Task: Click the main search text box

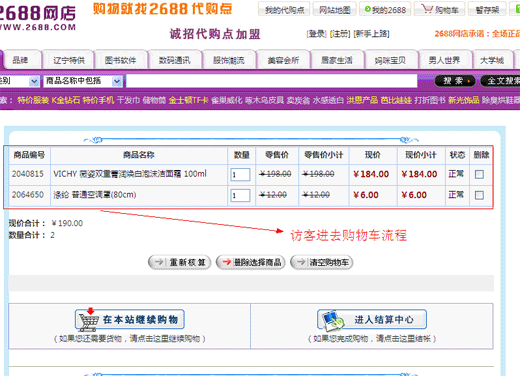Action: coord(272,81)
